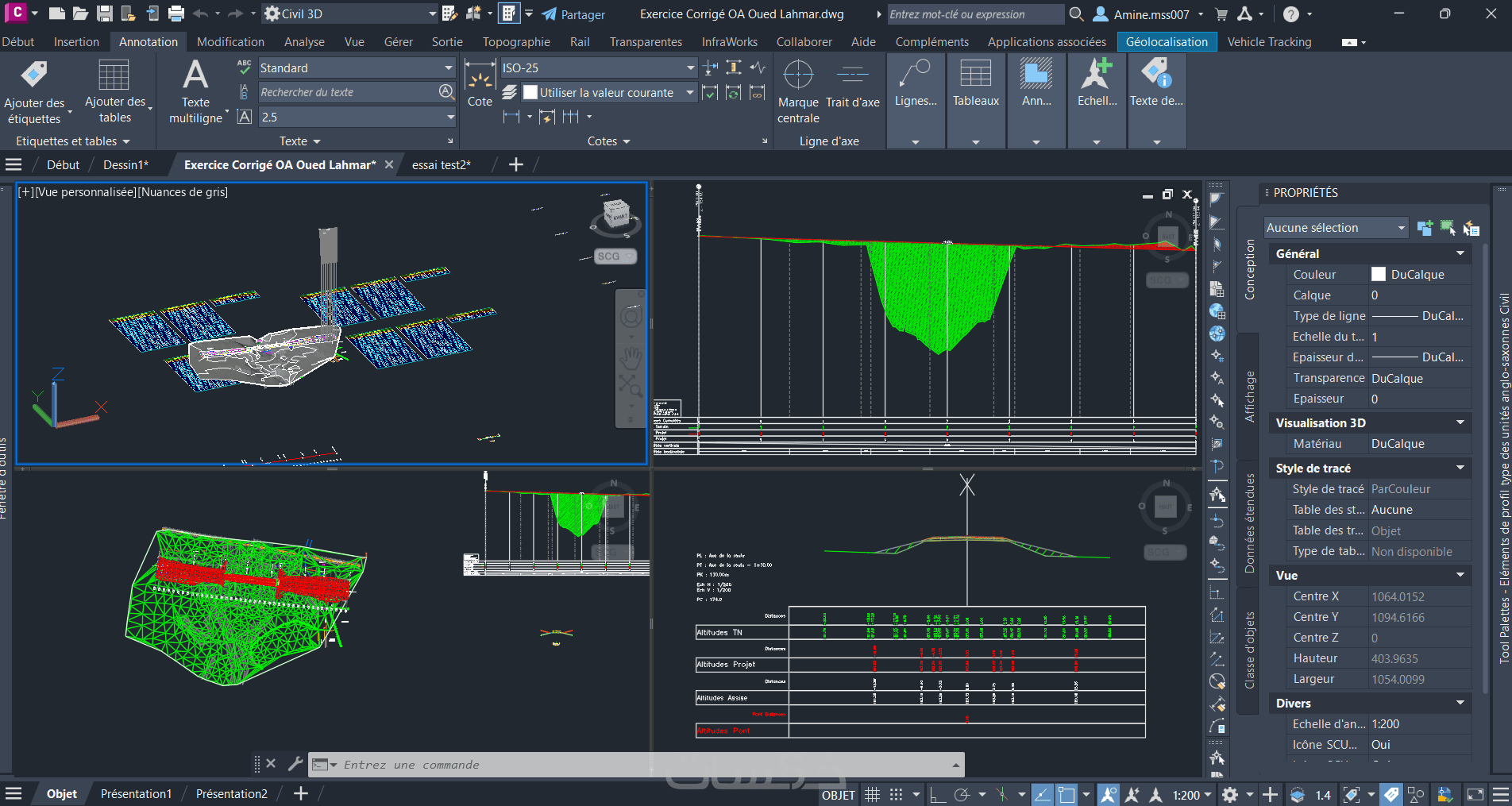Toggle grid display in status bar
Viewport: 1512px width, 806px height.
tap(872, 794)
